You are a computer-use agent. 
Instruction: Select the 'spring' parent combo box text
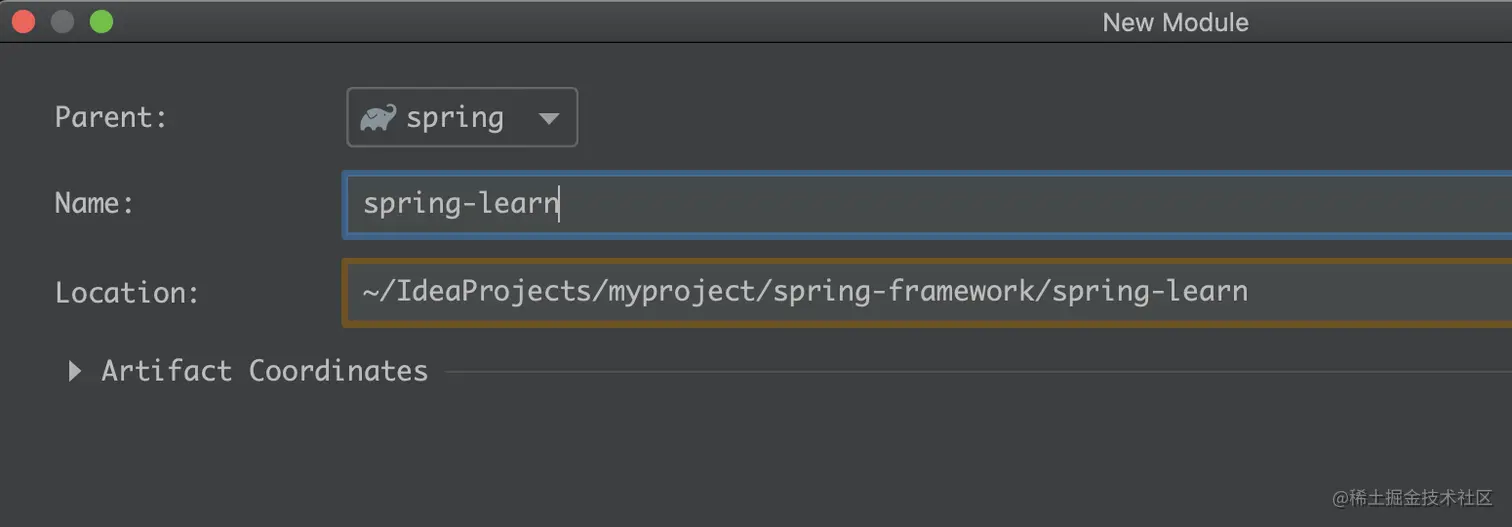[454, 118]
